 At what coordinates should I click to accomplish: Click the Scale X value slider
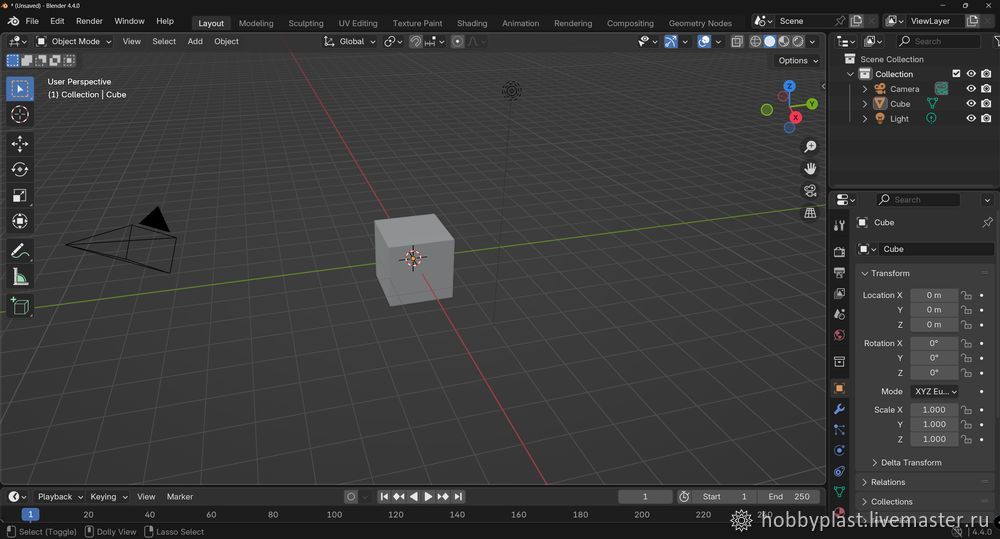coord(934,410)
